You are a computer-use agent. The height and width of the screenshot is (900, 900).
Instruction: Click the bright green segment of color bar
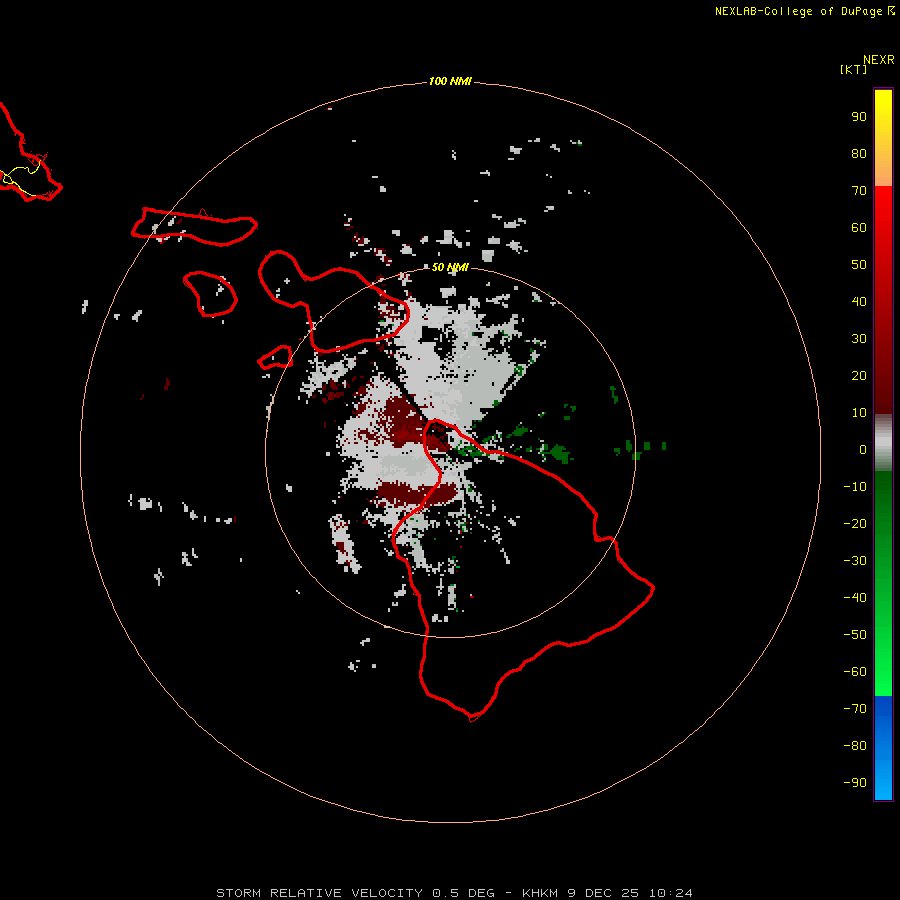pos(883,584)
